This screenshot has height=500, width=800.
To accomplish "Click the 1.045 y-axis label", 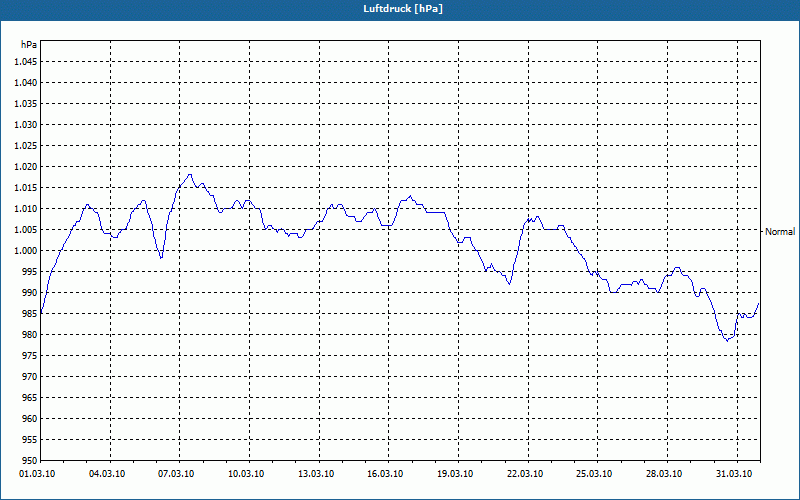I will pyautogui.click(x=25, y=62).
